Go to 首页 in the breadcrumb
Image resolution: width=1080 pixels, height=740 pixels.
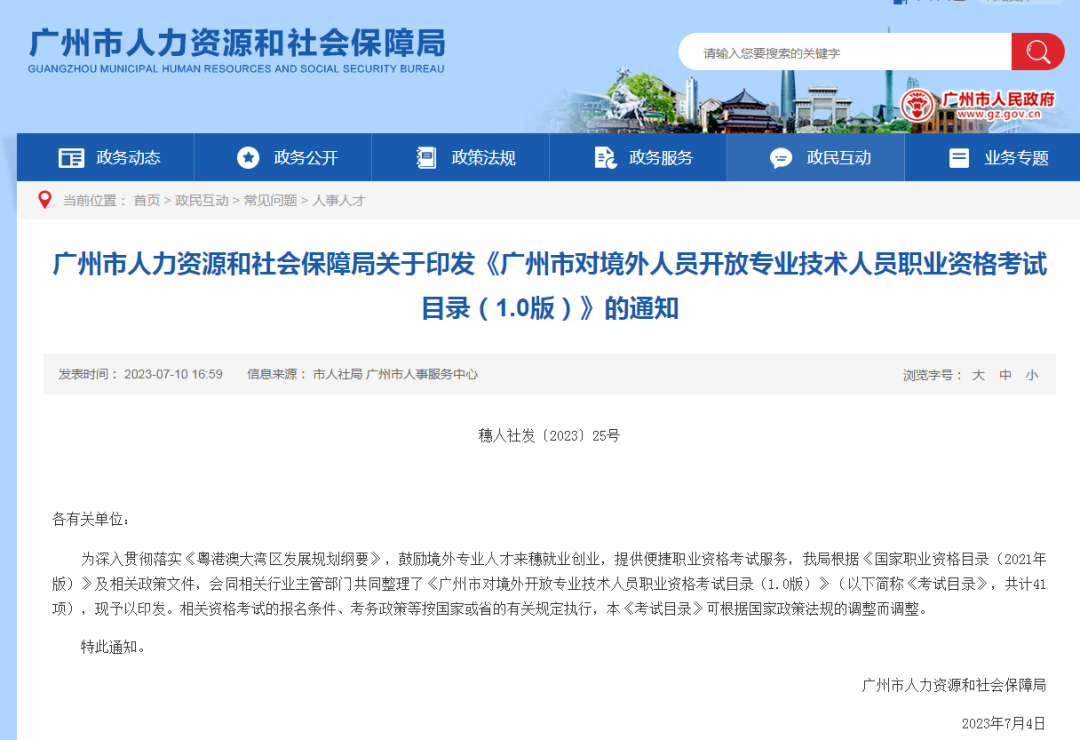[147, 201]
